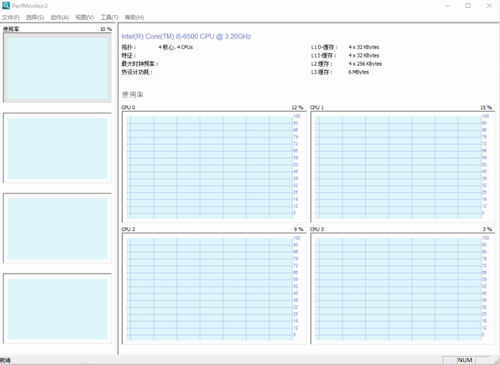Open the 选择(S) menu
Screen dimensions: 500x365
coord(35,17)
